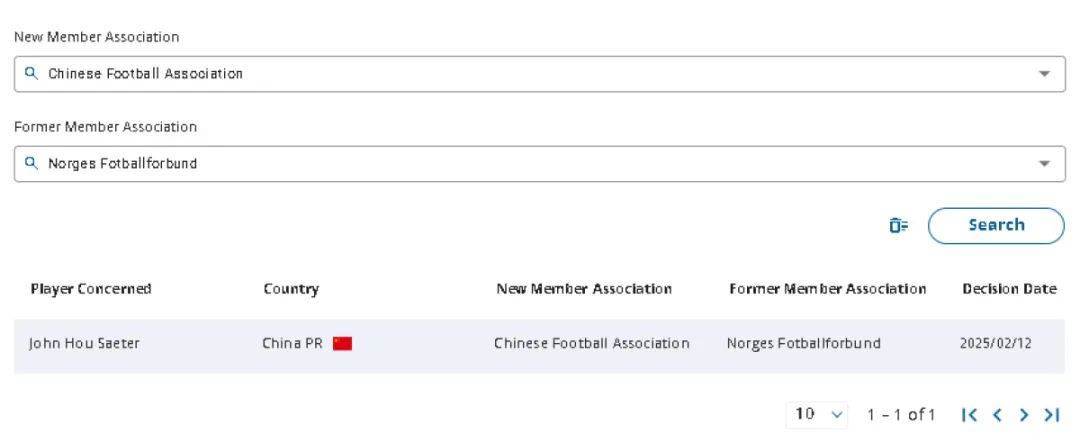Click the New Member Association column header
The height and width of the screenshot is (443, 1080).
click(x=584, y=289)
